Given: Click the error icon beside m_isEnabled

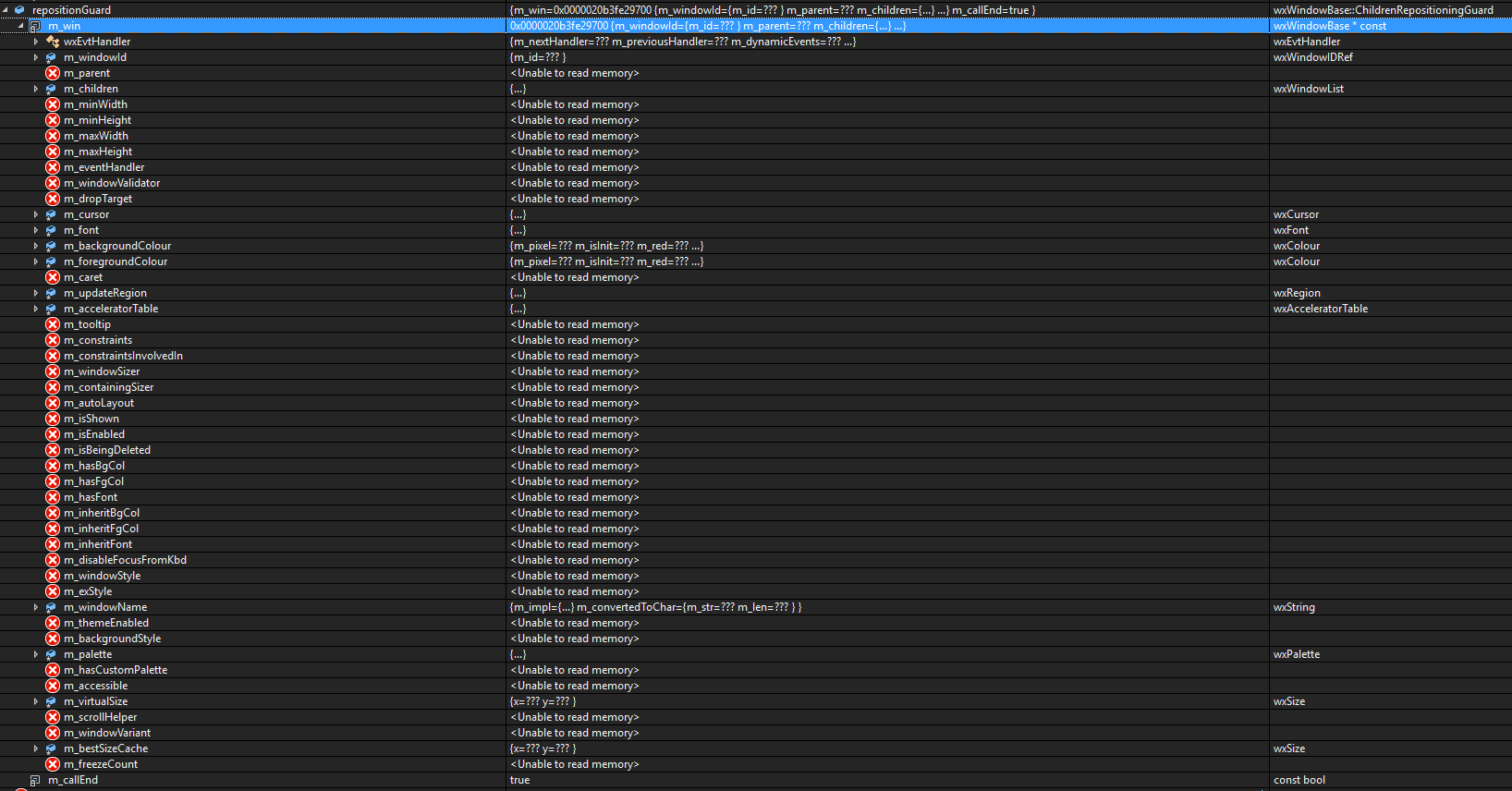Looking at the screenshot, I should 53,434.
